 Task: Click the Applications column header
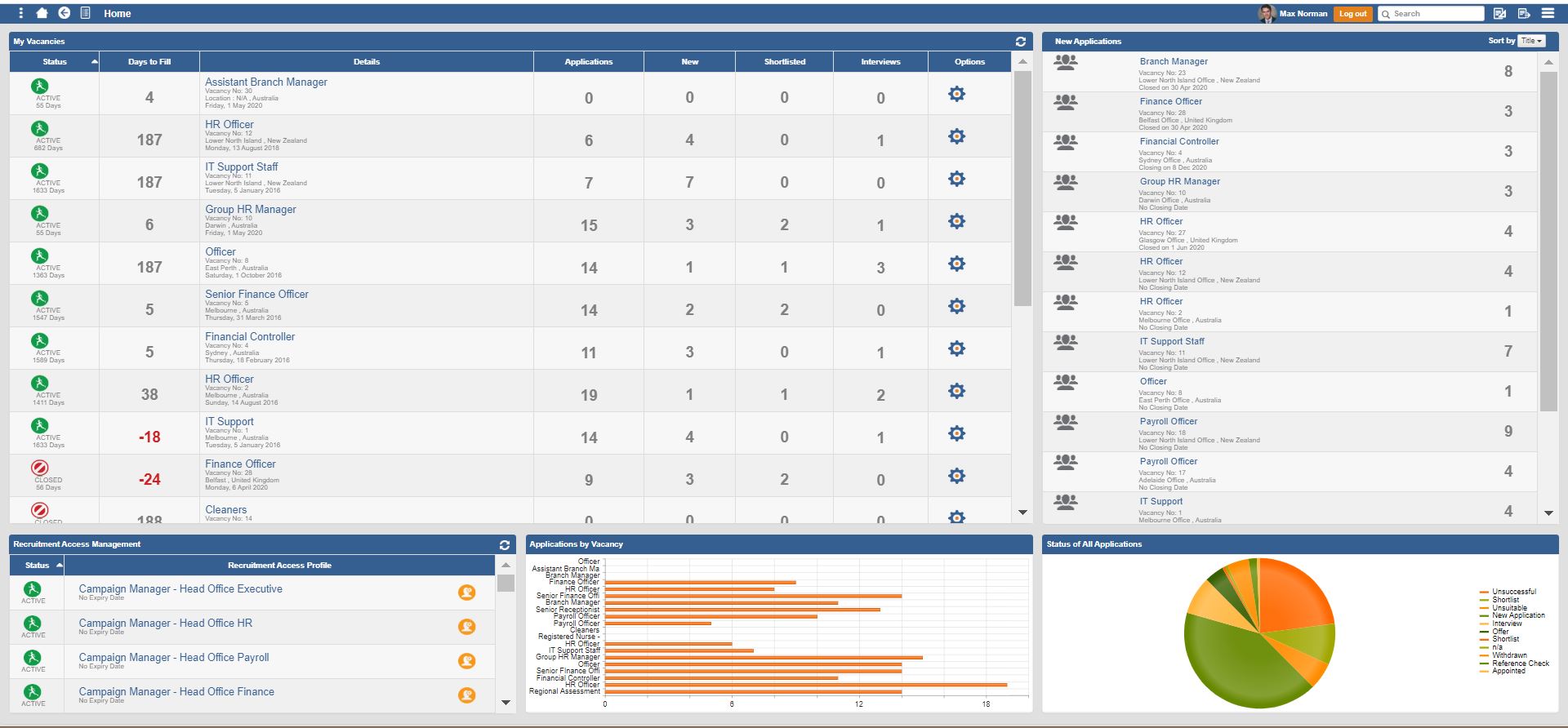pyautogui.click(x=588, y=62)
